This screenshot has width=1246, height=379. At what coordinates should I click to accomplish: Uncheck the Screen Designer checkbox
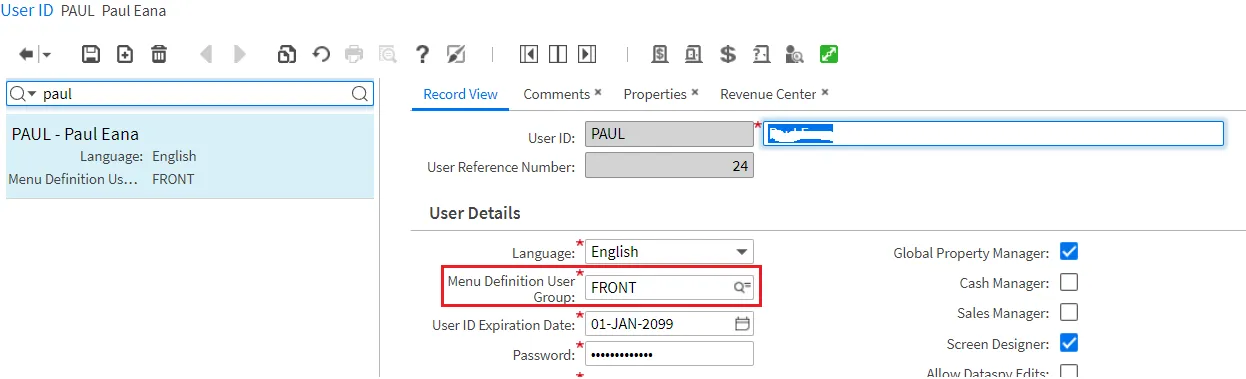coord(1069,343)
